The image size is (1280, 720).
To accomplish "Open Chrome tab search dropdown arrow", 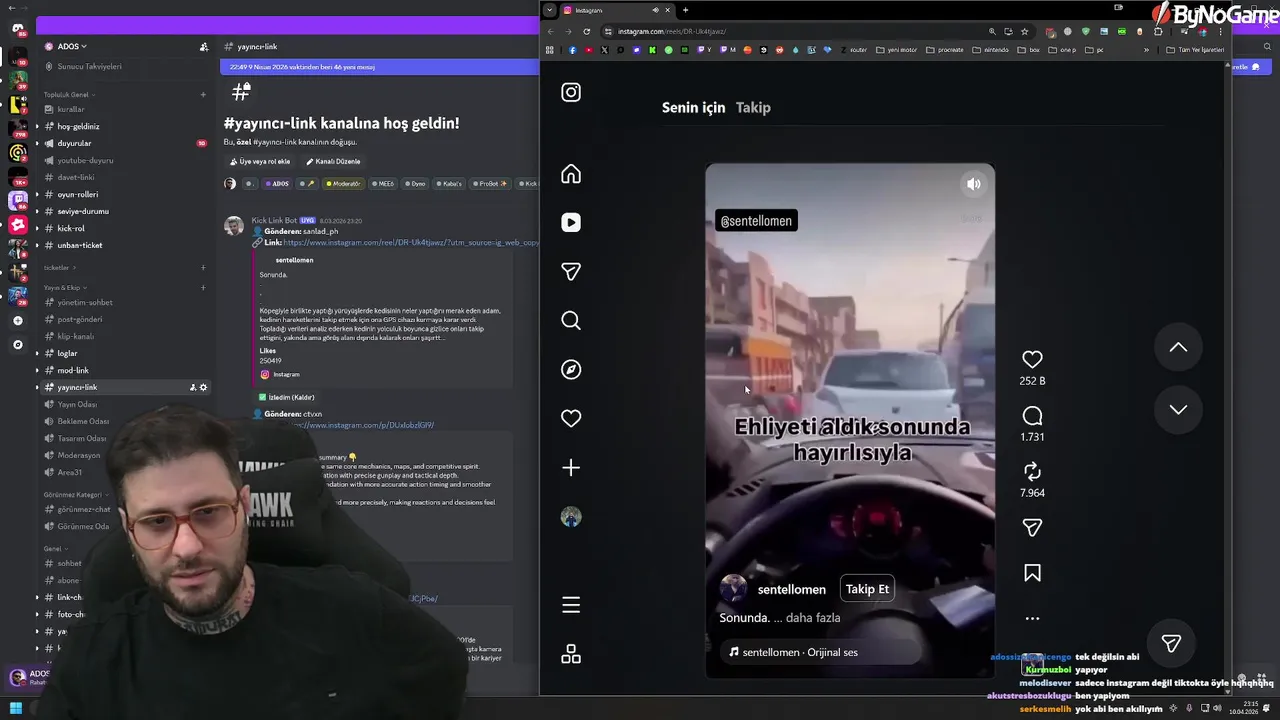I will point(549,10).
